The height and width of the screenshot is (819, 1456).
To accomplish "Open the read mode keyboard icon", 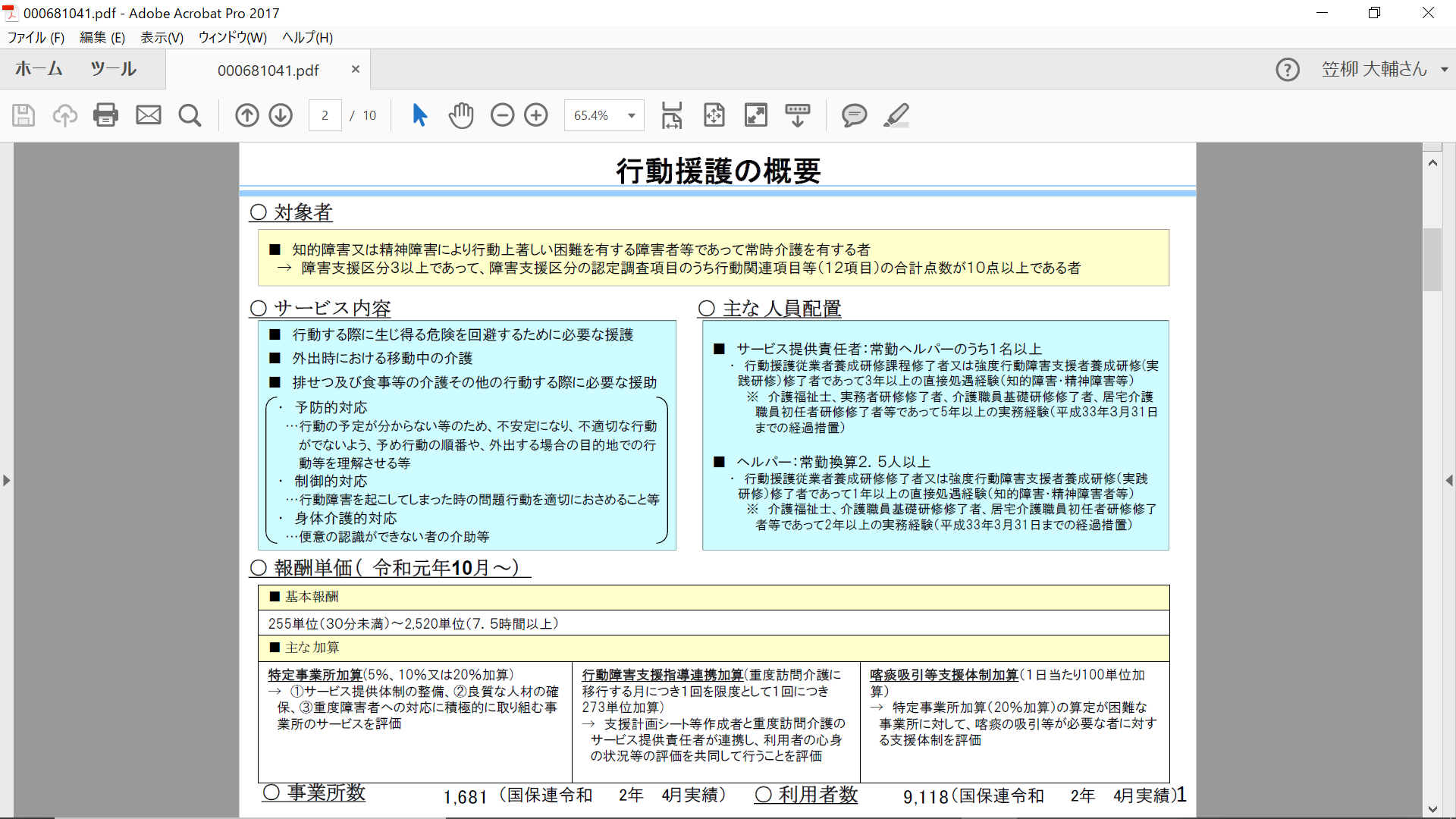I will click(798, 115).
